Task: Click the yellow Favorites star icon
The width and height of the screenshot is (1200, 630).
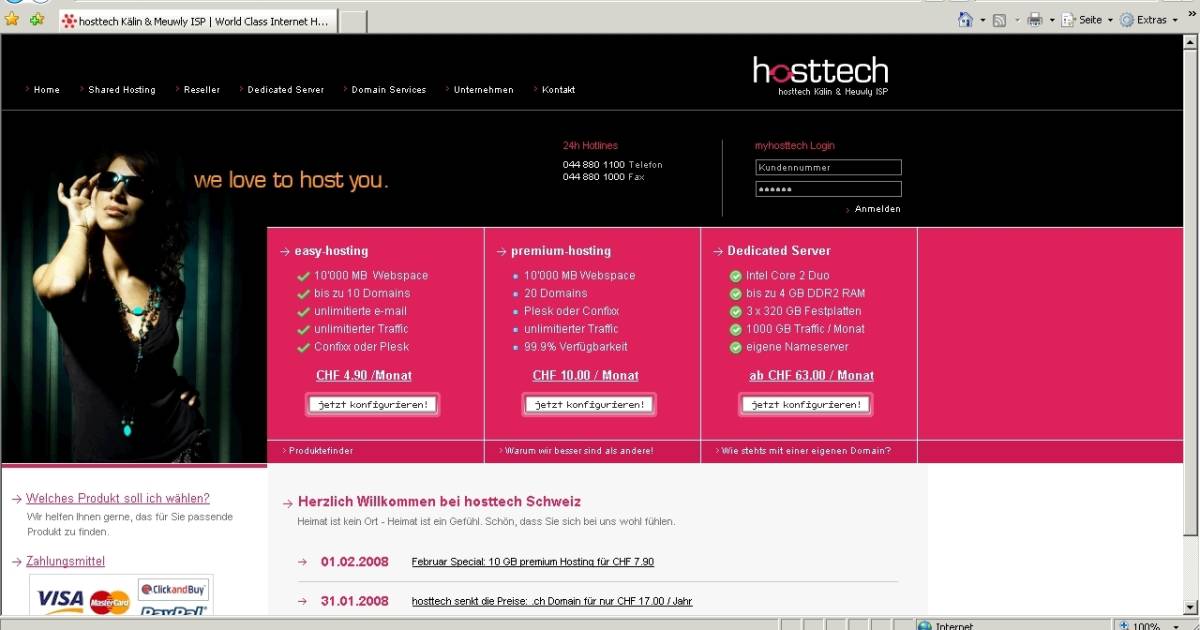Action: (x=12, y=19)
